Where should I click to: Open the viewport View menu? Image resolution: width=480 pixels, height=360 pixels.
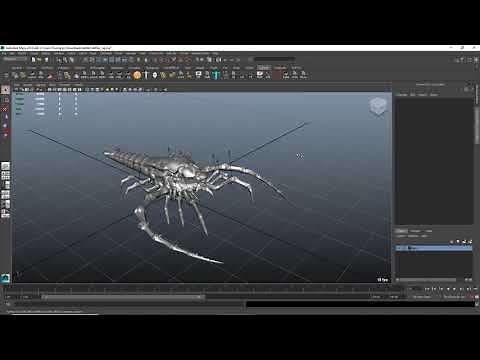[17, 85]
